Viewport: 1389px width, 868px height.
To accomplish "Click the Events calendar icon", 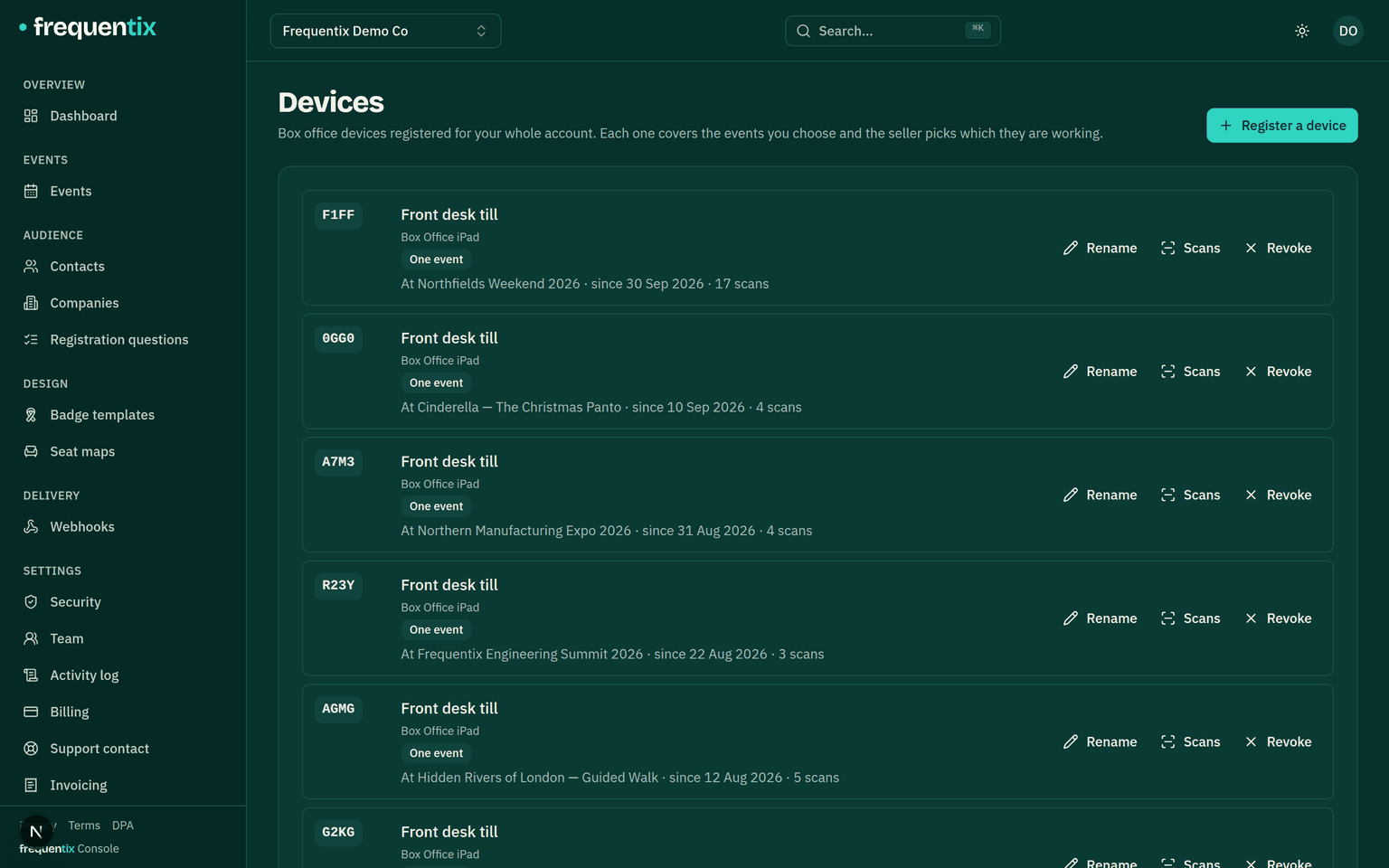I will coord(31,191).
